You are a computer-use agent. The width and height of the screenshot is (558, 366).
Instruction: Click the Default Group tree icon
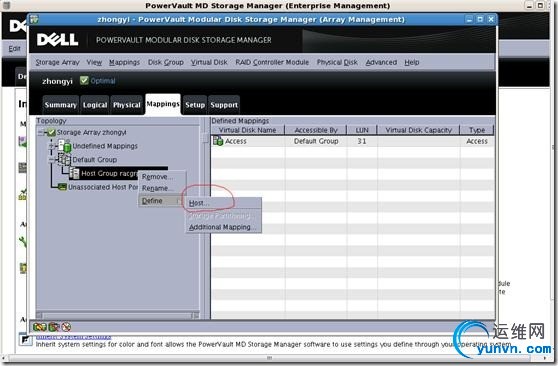click(64, 159)
